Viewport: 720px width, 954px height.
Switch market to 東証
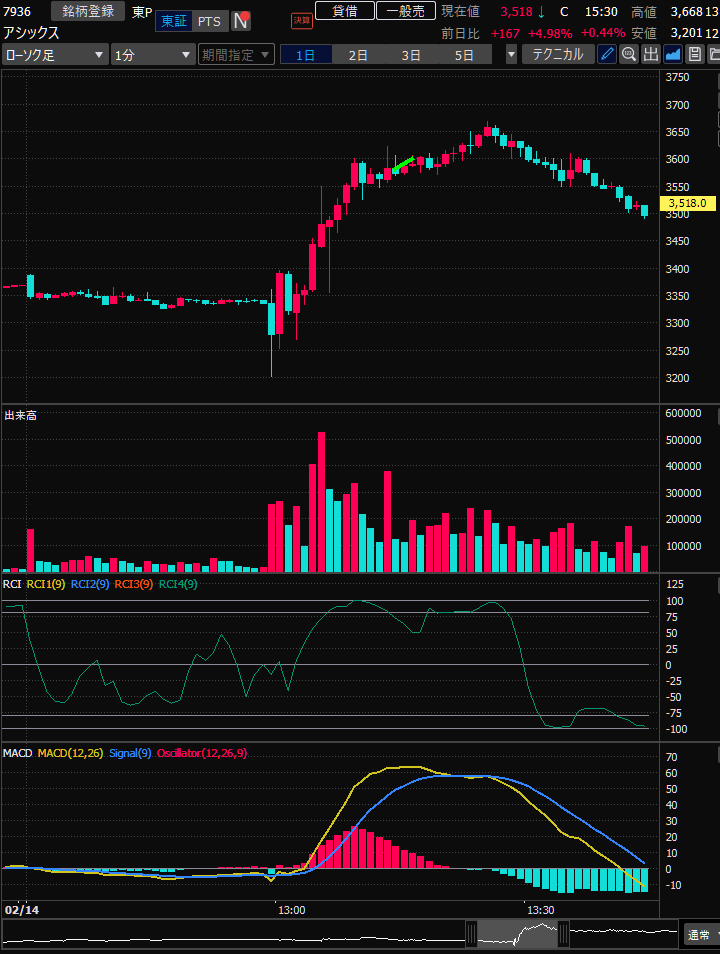click(173, 21)
